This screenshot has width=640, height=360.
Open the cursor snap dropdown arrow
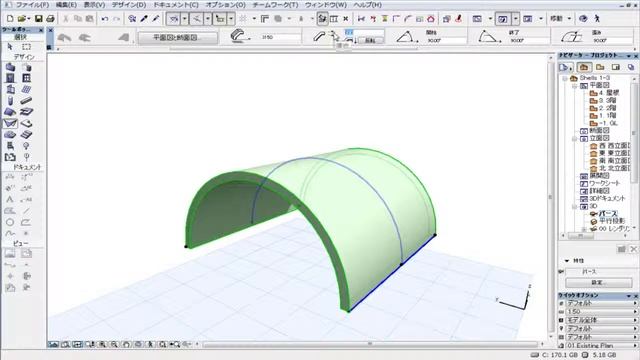[231, 19]
